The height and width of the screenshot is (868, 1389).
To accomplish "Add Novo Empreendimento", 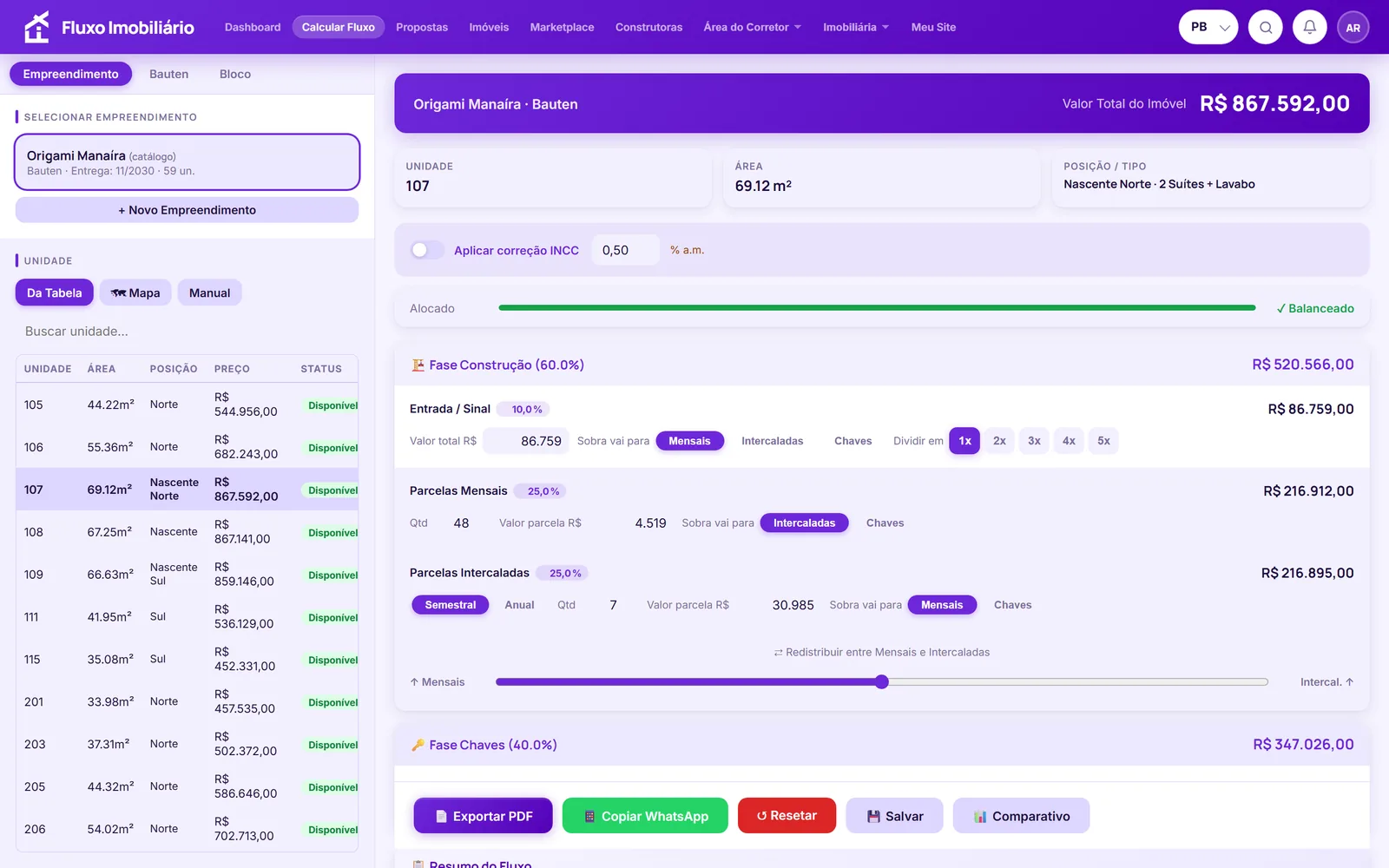I will click(x=187, y=210).
